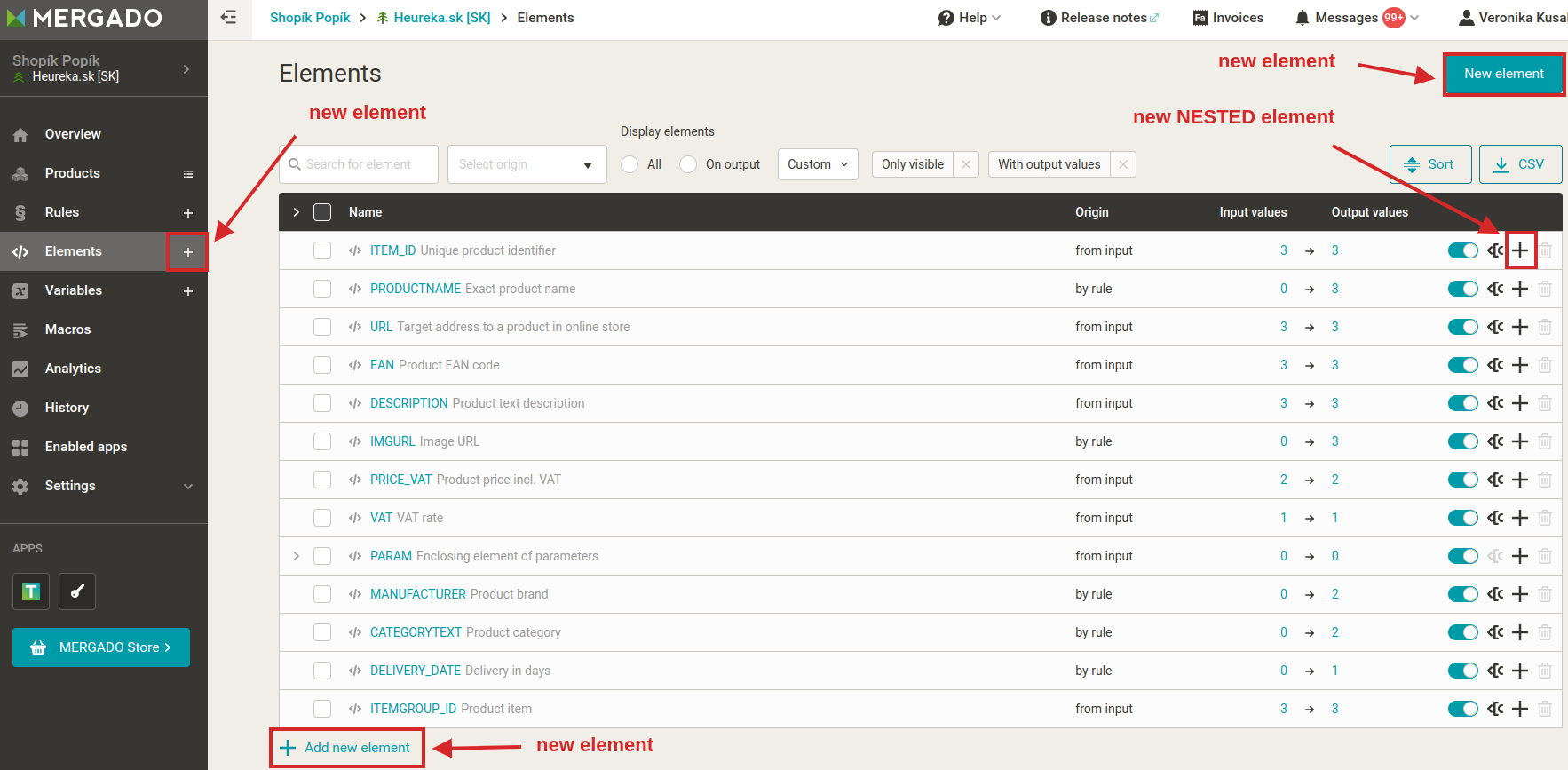Tick checkbox for URL element row
Viewport: 1568px width, 770px height.
(322, 327)
